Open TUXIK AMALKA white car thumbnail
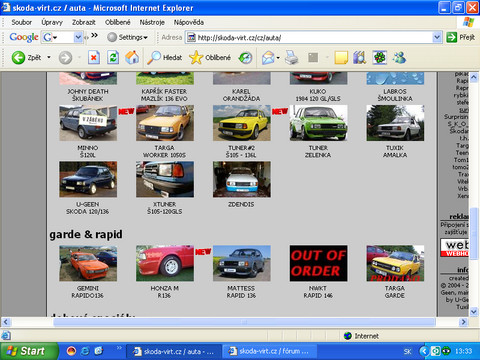 (395, 123)
